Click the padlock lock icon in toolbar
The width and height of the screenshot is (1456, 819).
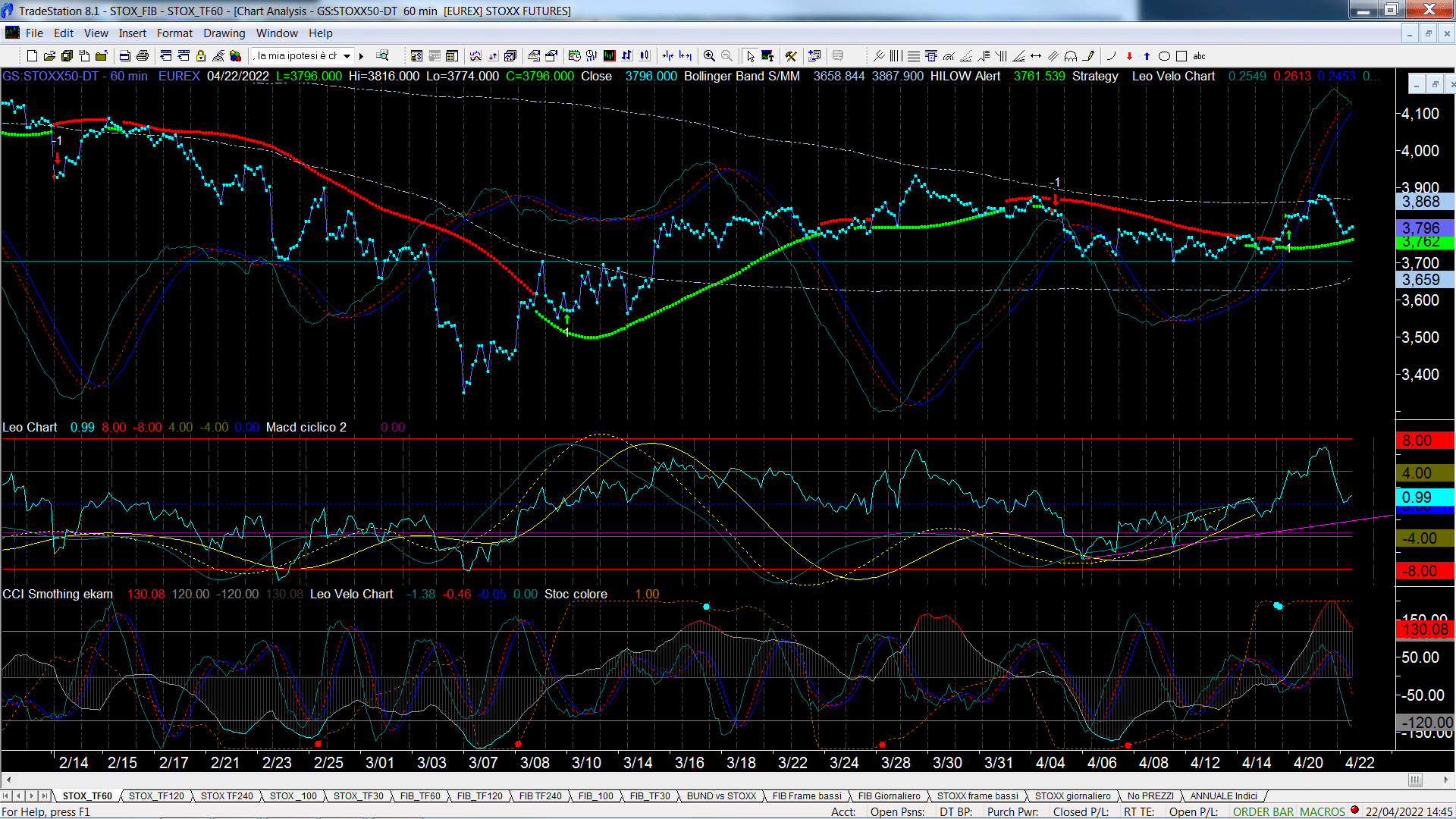click(x=201, y=55)
